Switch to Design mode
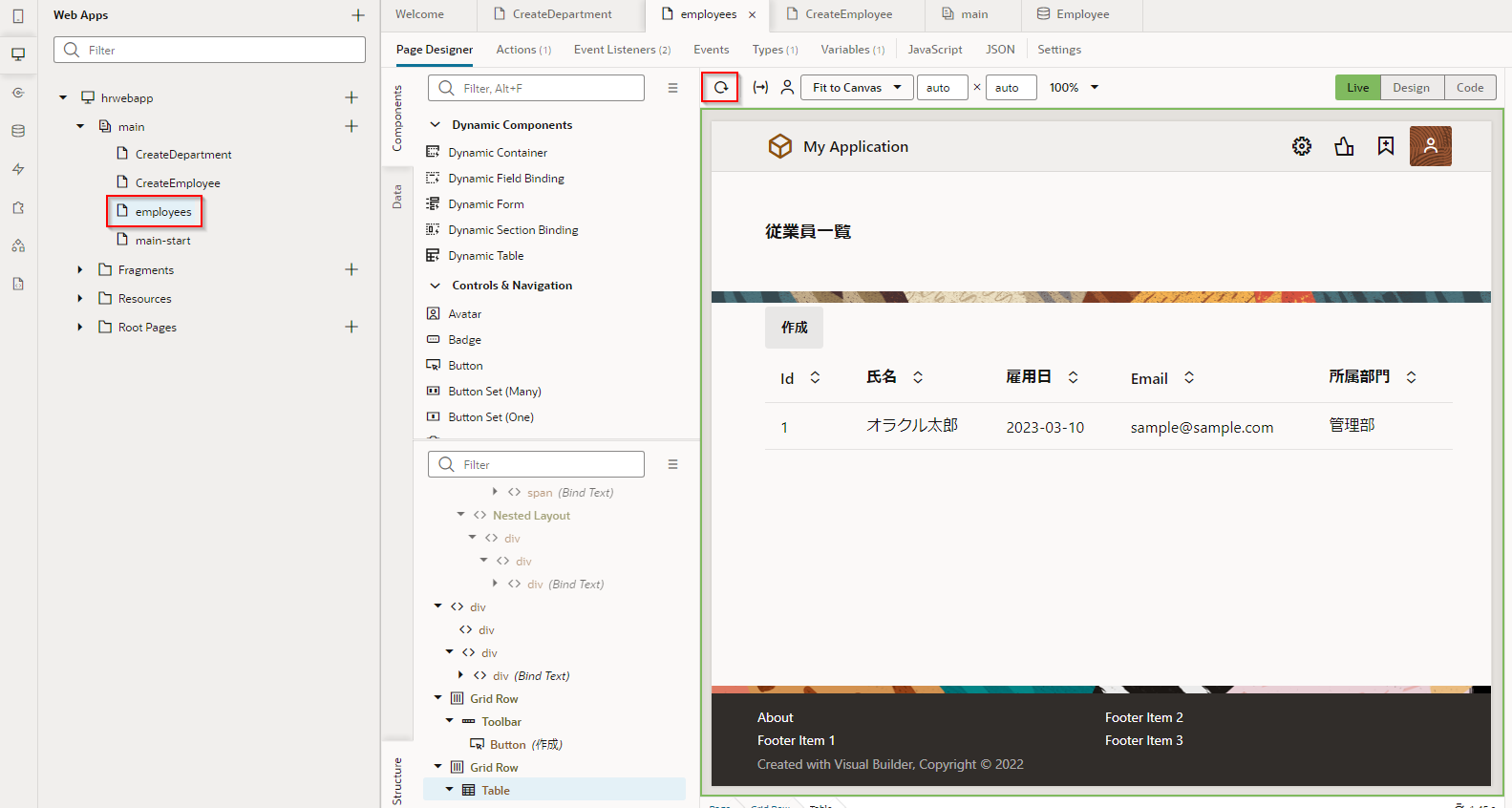Screen dimensions: 1512x808 click(x=1411, y=88)
